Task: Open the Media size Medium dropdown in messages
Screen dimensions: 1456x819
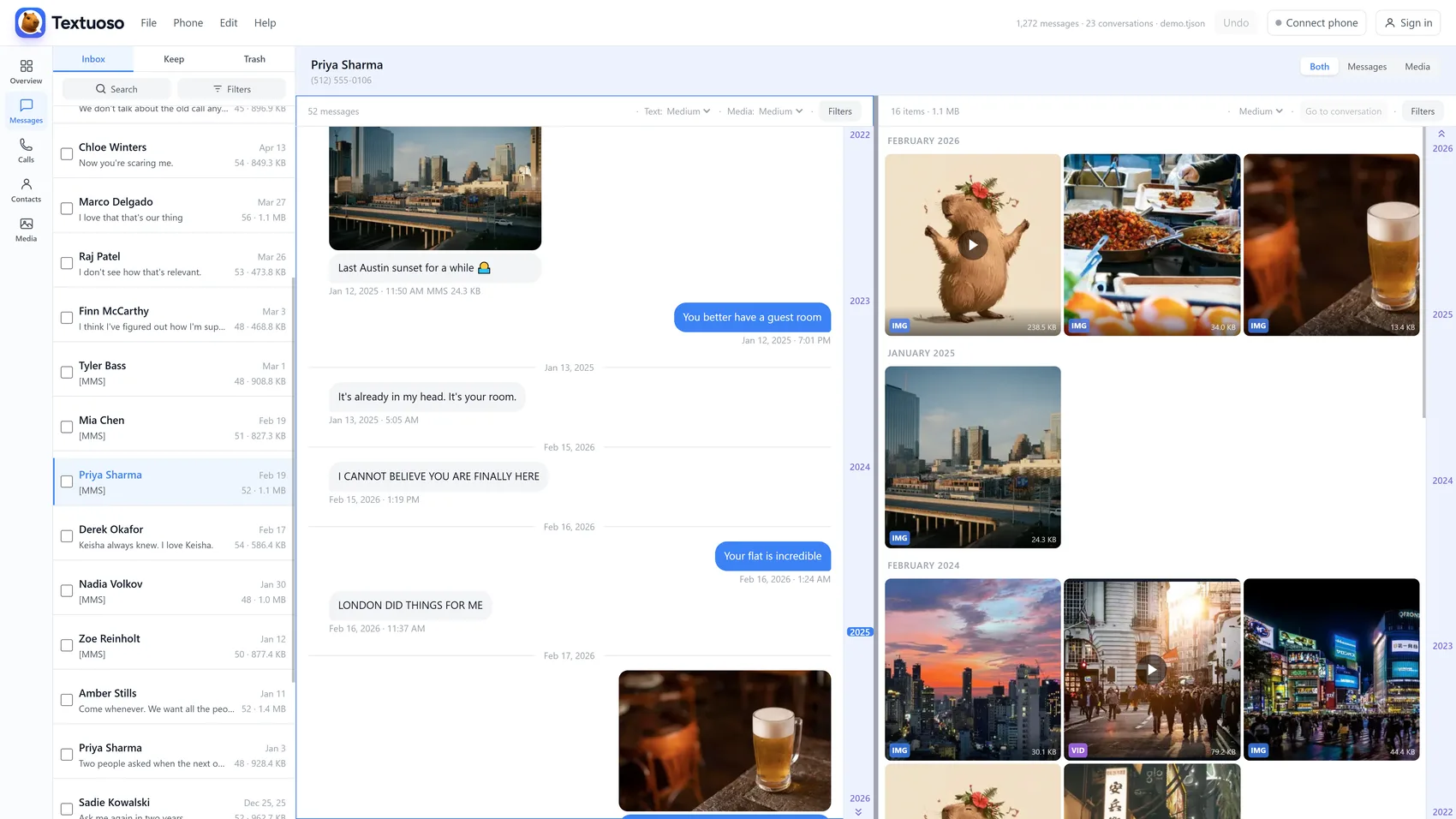Action: click(780, 111)
